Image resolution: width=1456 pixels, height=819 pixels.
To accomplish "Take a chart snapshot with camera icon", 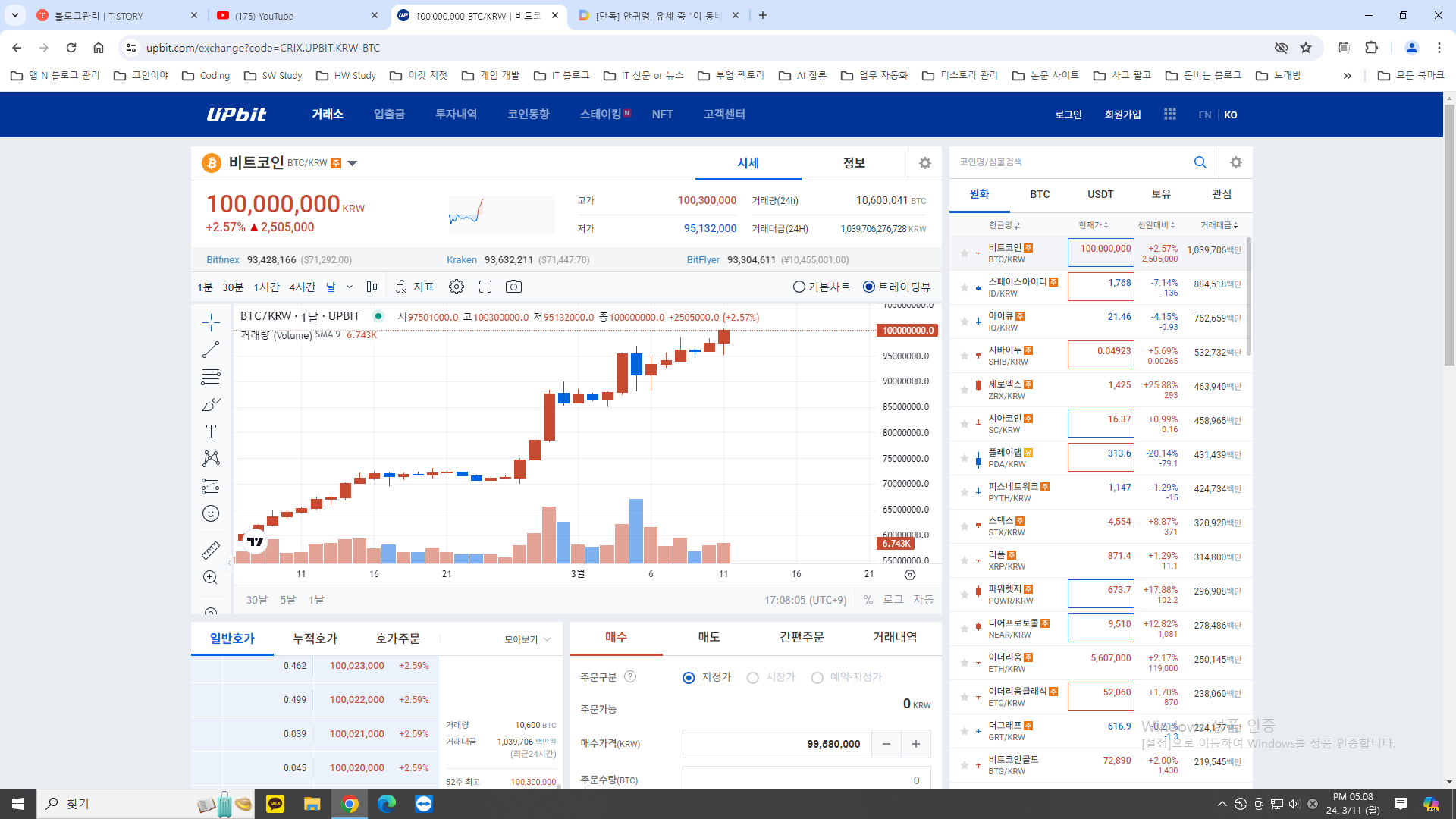I will tap(513, 287).
